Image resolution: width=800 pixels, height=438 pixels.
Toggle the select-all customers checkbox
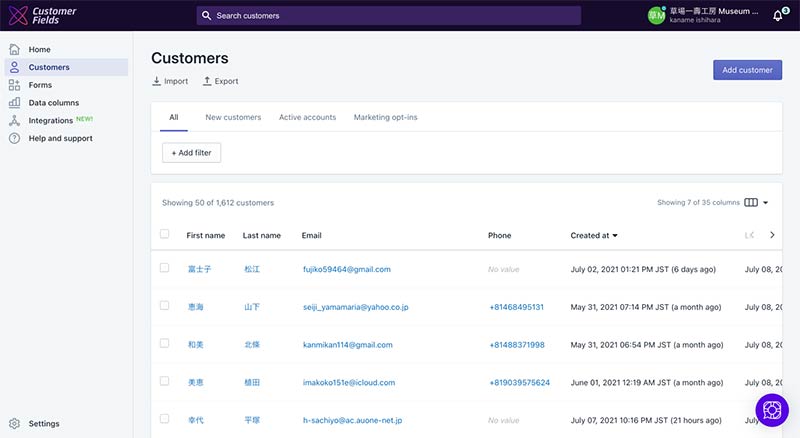coord(165,235)
